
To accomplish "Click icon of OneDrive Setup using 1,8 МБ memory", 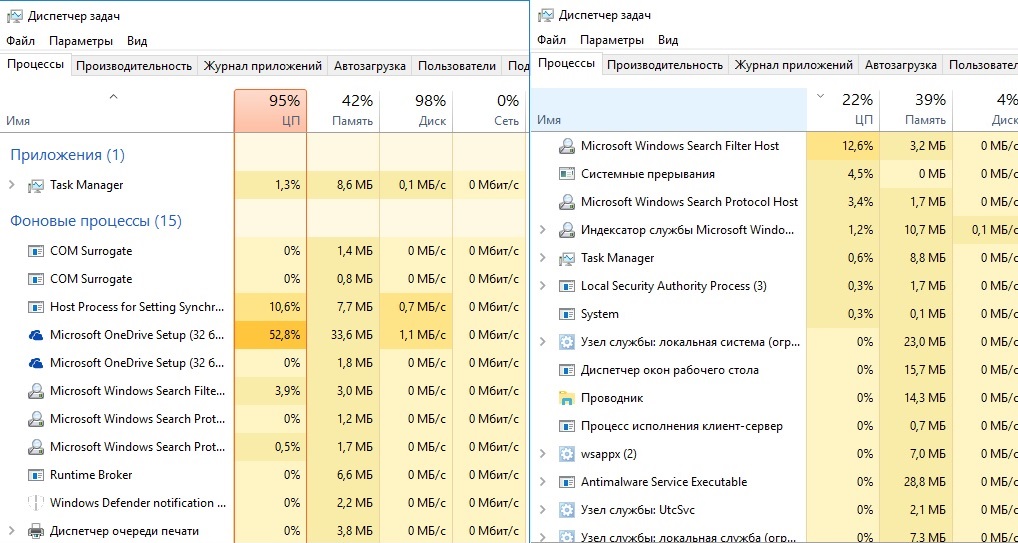I will pos(35,363).
